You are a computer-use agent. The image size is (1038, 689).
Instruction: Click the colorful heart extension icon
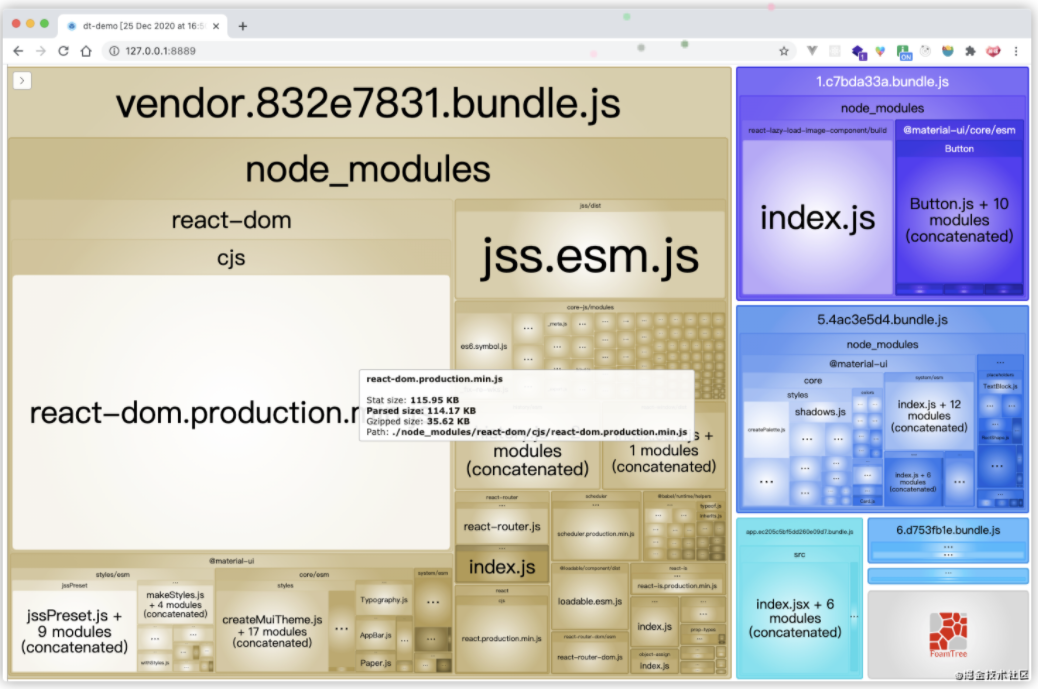pyautogui.click(x=880, y=51)
